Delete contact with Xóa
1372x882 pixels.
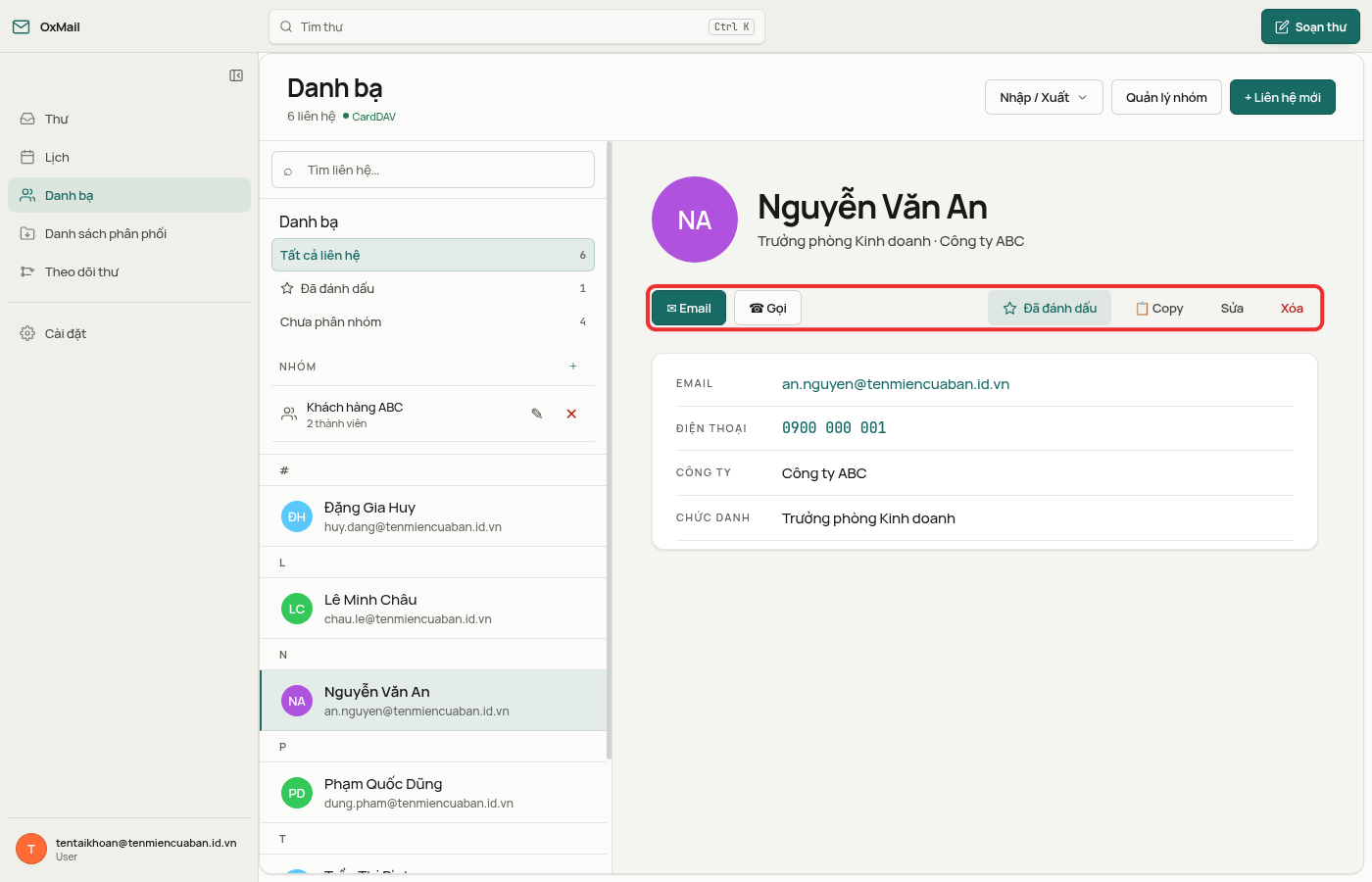click(1292, 308)
